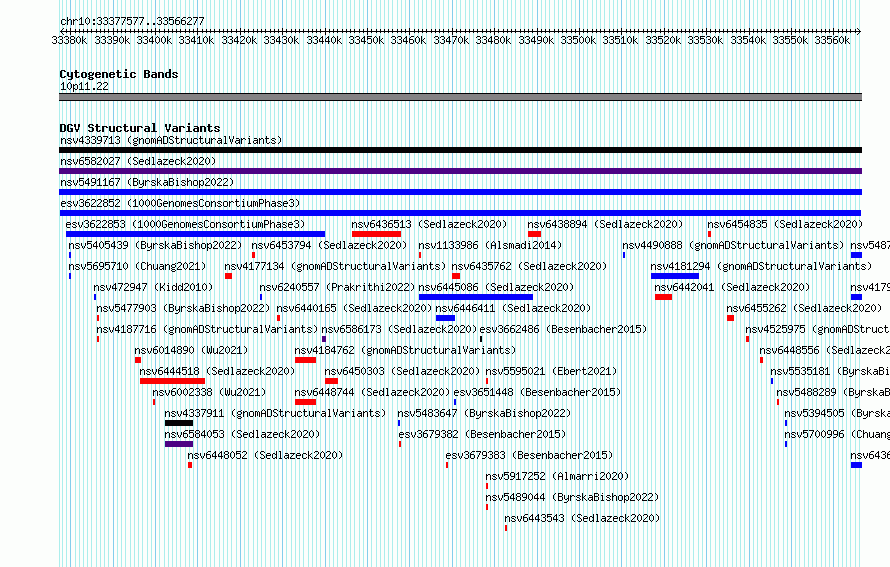Select black nsv4337911 variant bar

pyautogui.click(x=179, y=423)
